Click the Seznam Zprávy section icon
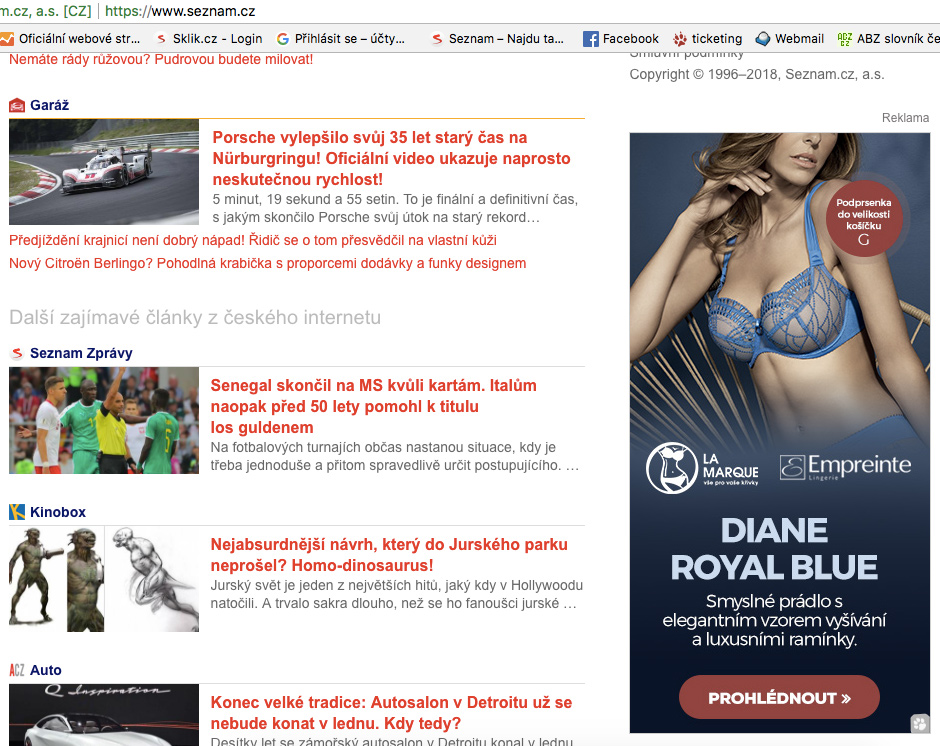The image size is (940, 746). [17, 353]
